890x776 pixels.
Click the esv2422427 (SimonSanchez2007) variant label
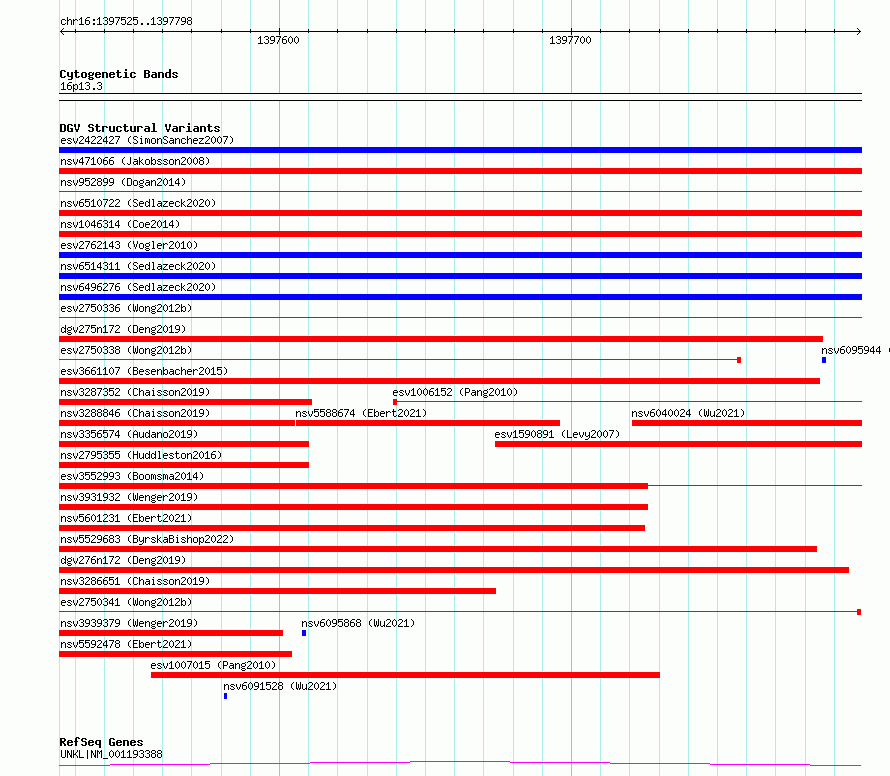(x=147, y=140)
